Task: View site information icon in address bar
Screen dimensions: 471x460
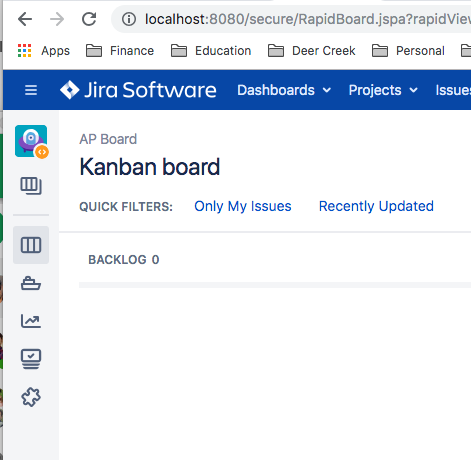Action: point(129,19)
